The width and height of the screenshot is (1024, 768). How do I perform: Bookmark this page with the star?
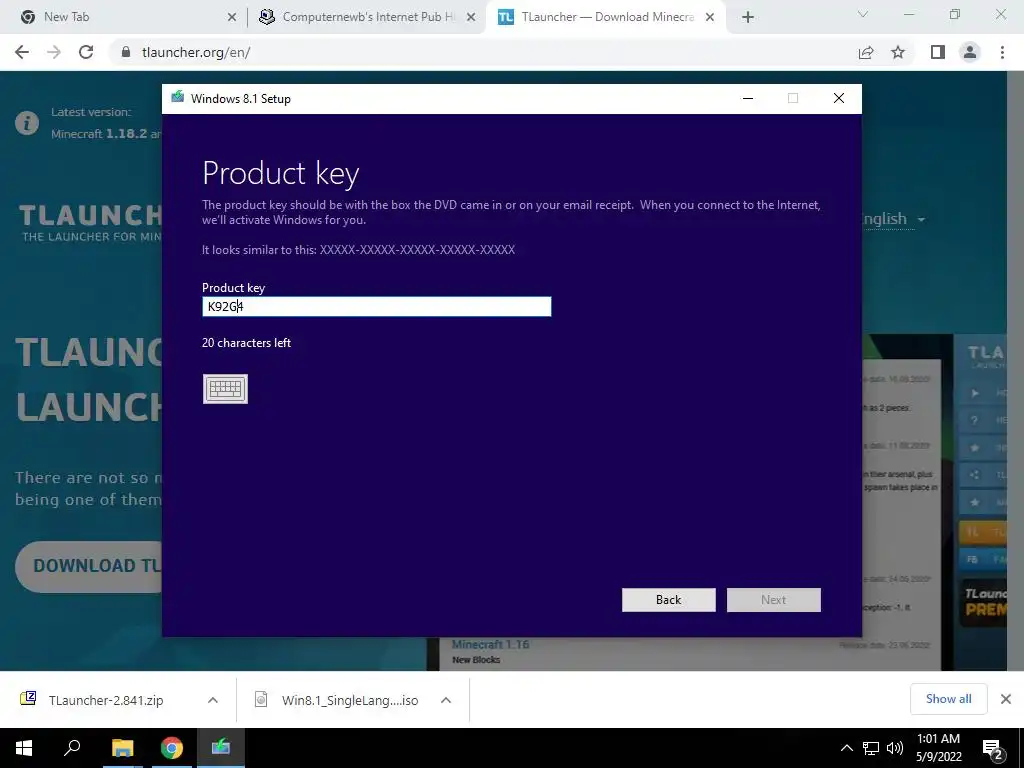click(x=898, y=52)
